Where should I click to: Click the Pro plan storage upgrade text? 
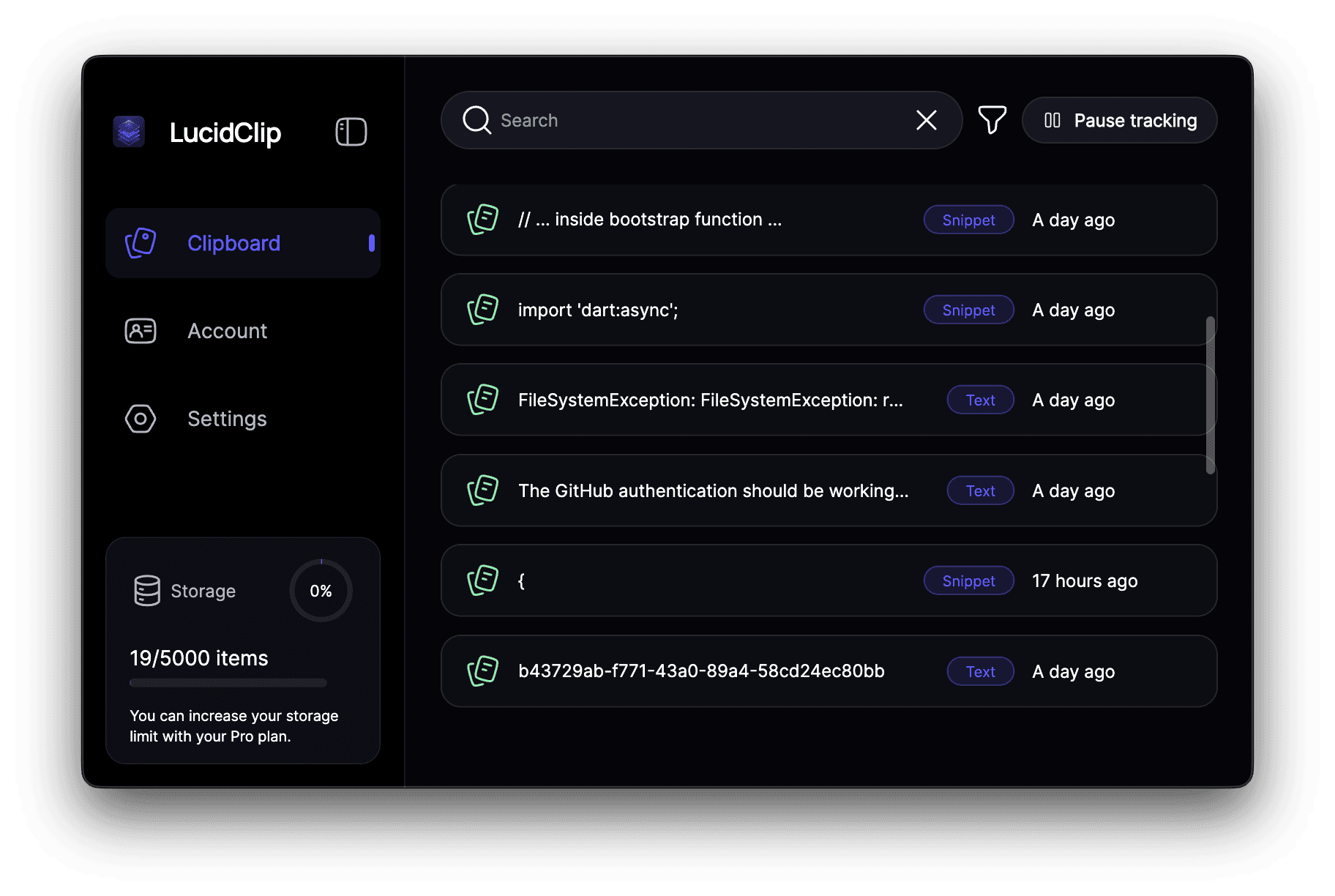pyautogui.click(x=233, y=725)
